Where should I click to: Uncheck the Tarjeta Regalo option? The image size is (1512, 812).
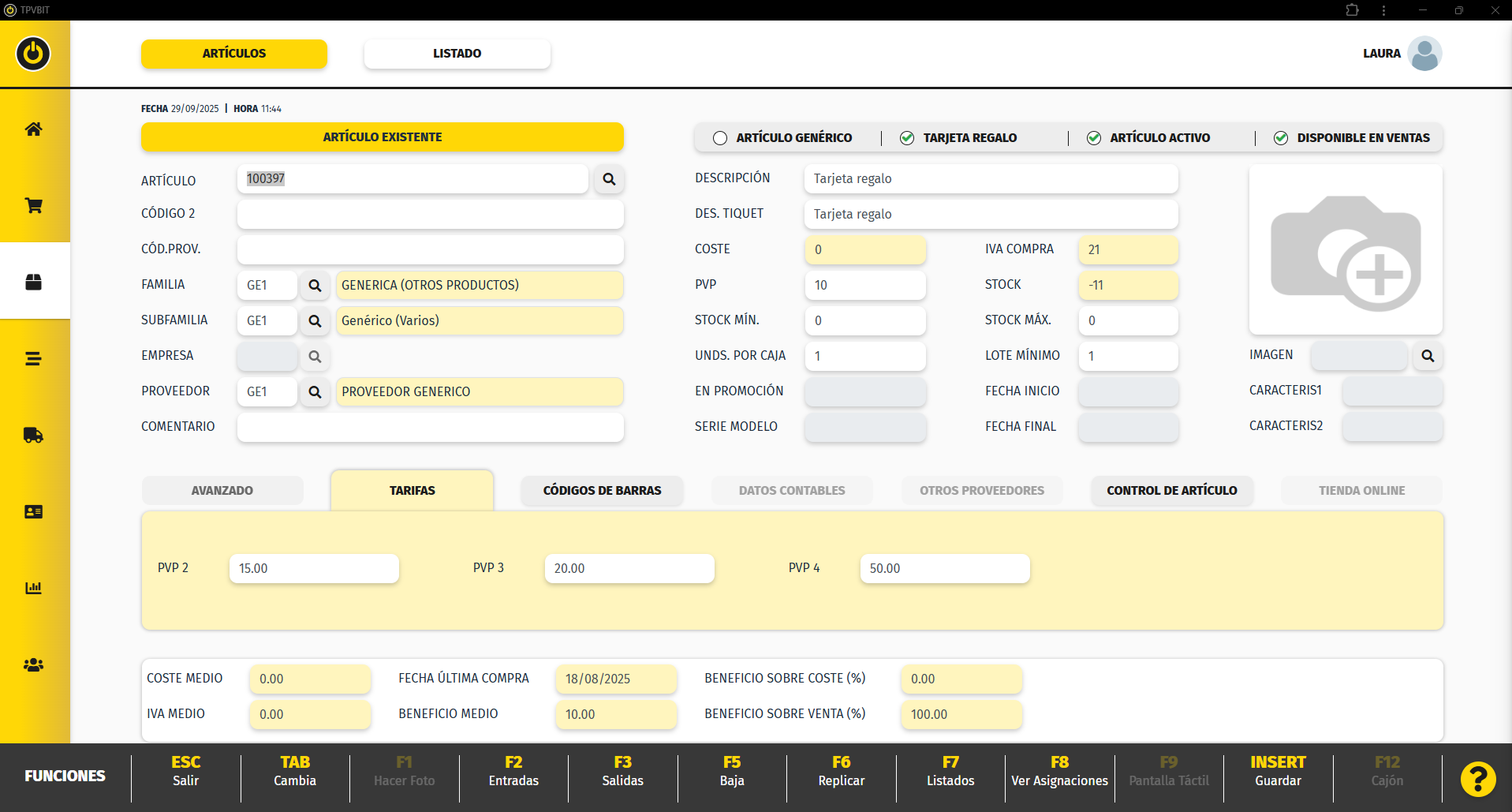click(x=907, y=138)
